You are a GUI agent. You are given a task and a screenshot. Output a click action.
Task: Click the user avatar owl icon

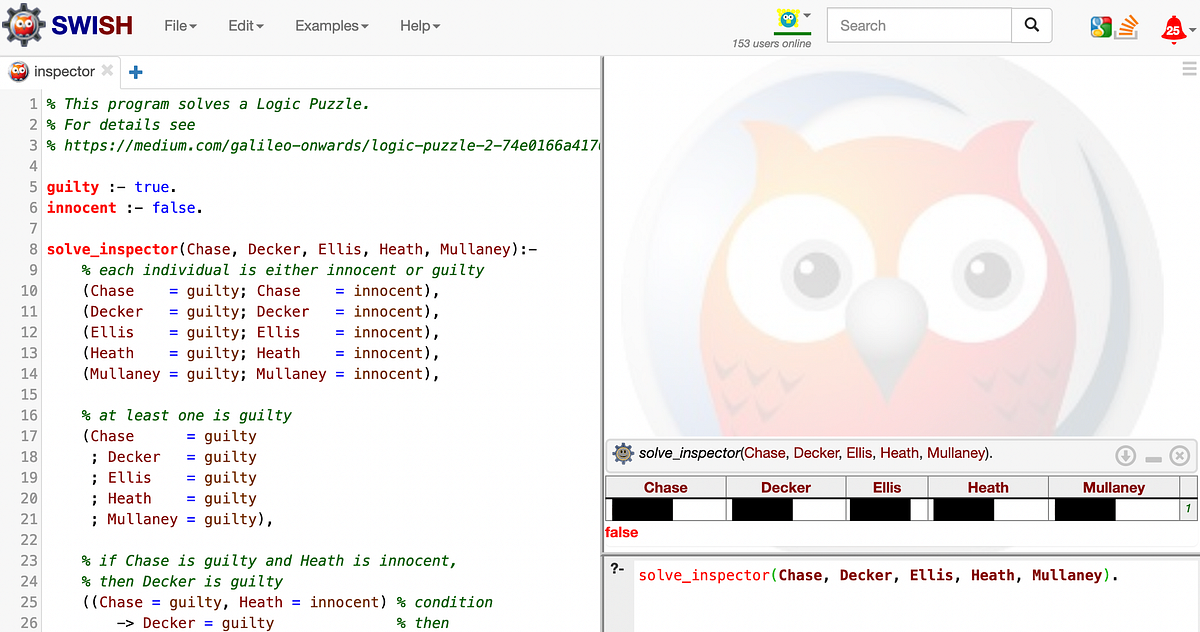pyautogui.click(x=788, y=19)
